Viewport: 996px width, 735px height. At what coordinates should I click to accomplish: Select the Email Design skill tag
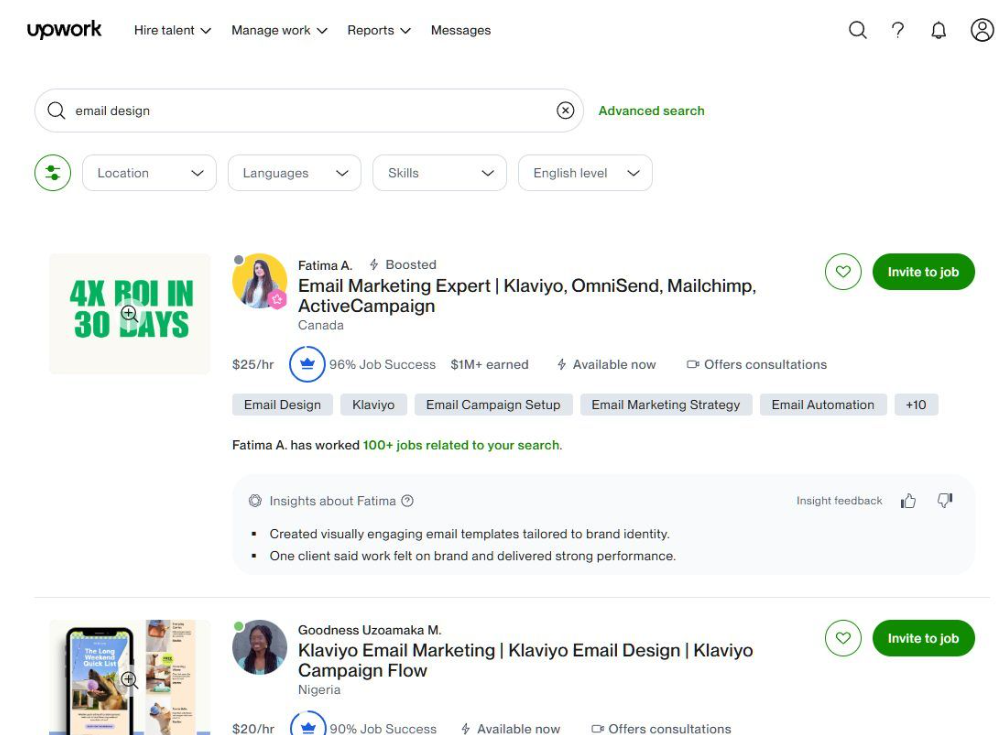coord(282,405)
